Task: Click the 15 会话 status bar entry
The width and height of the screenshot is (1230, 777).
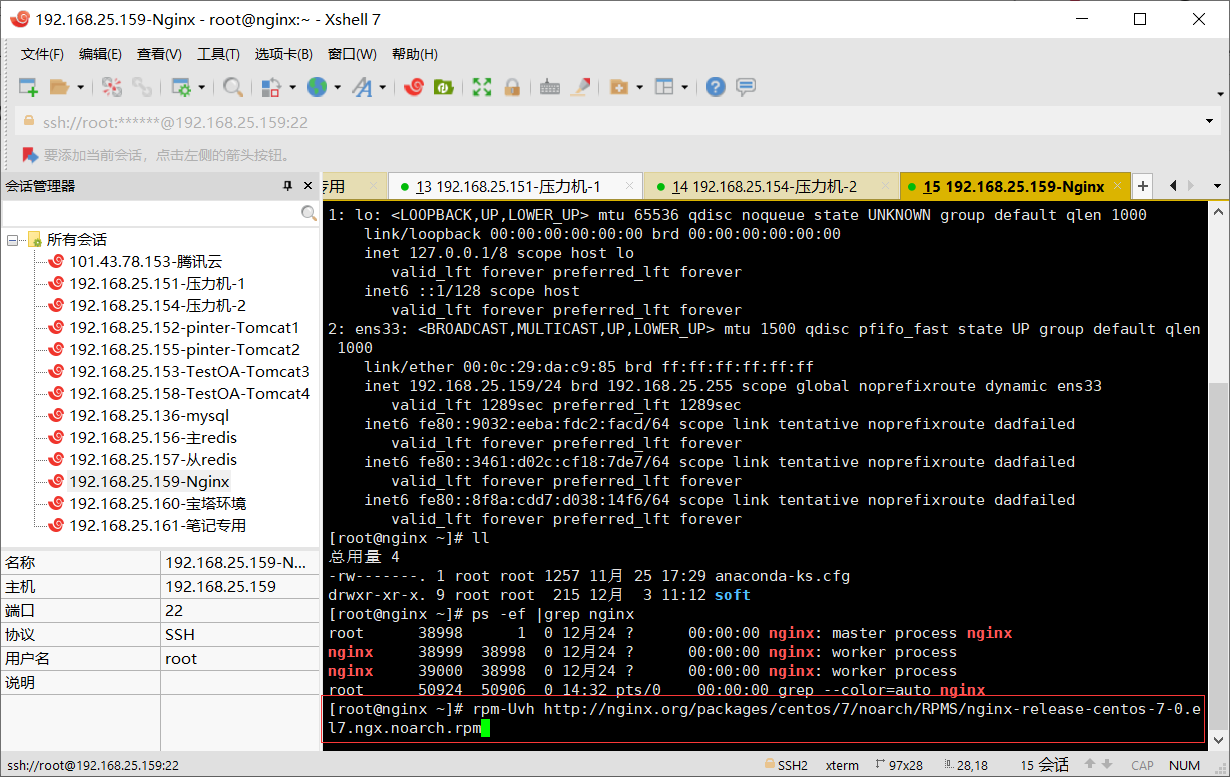Action: [1045, 765]
